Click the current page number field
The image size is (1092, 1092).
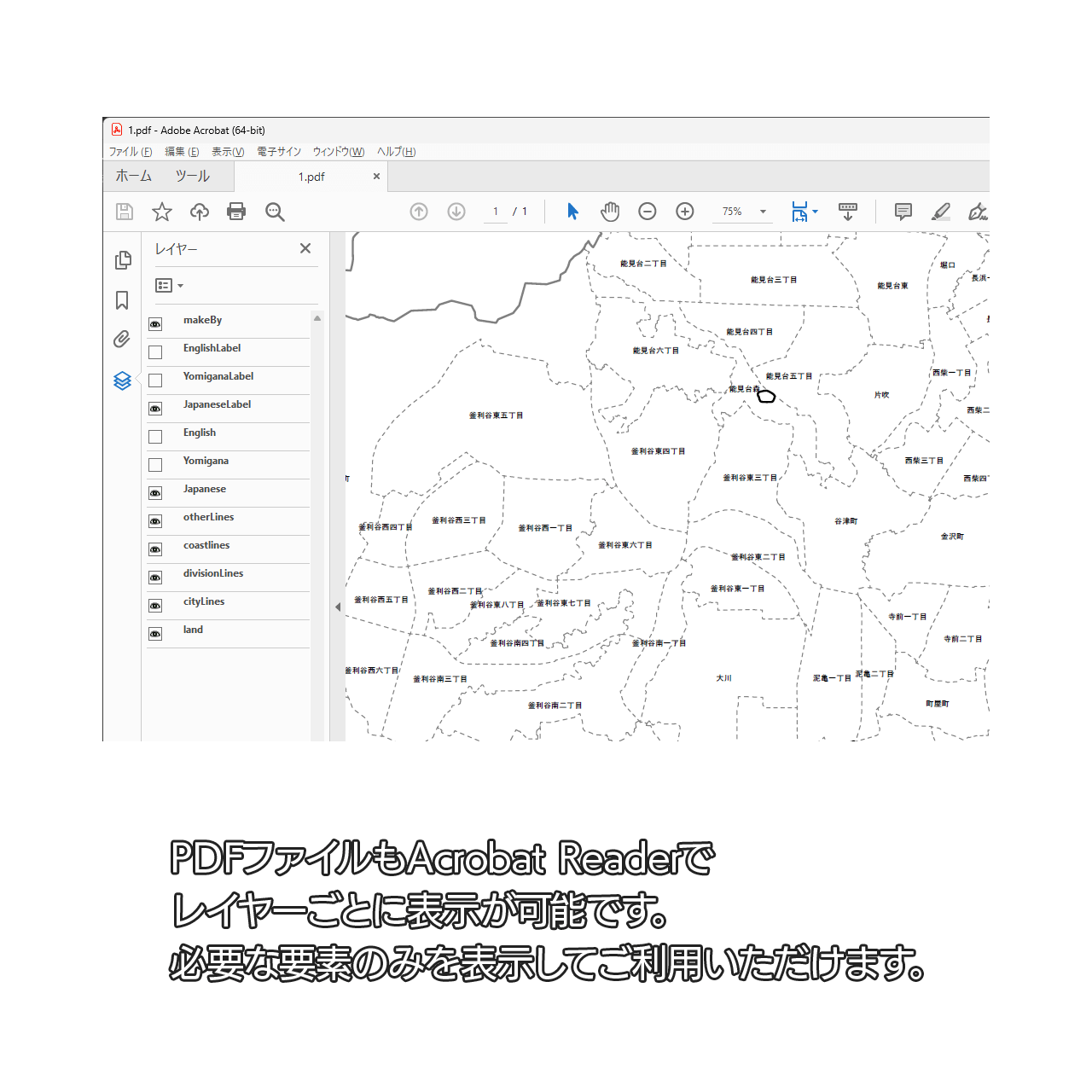496,212
